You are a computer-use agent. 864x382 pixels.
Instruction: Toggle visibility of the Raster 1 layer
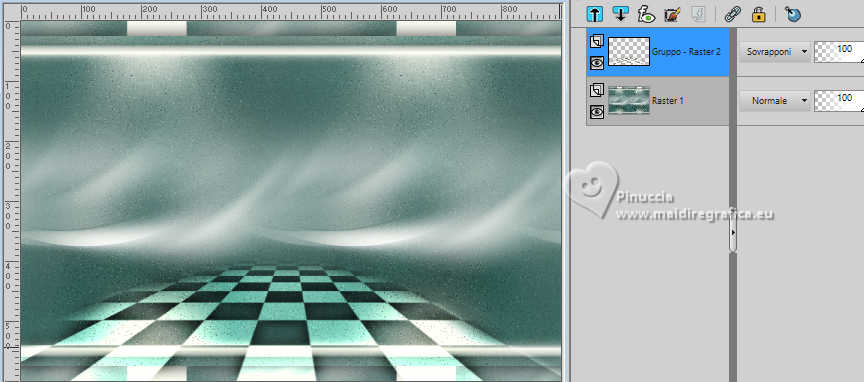[x=597, y=112]
